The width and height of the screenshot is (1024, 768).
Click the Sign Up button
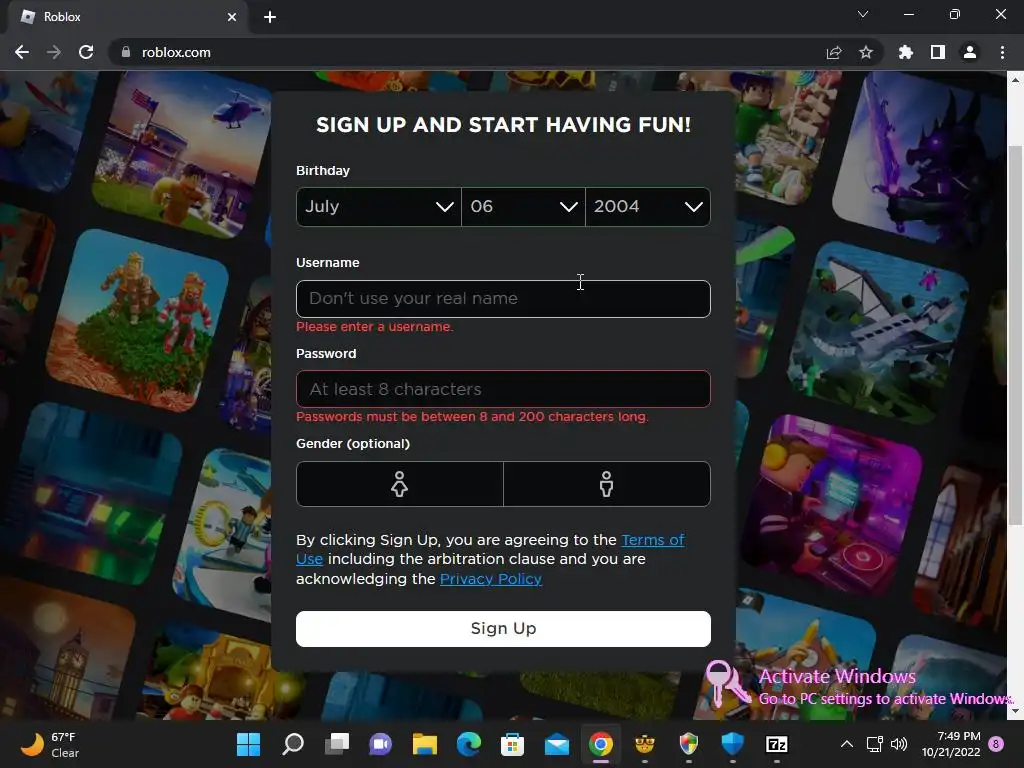503,628
